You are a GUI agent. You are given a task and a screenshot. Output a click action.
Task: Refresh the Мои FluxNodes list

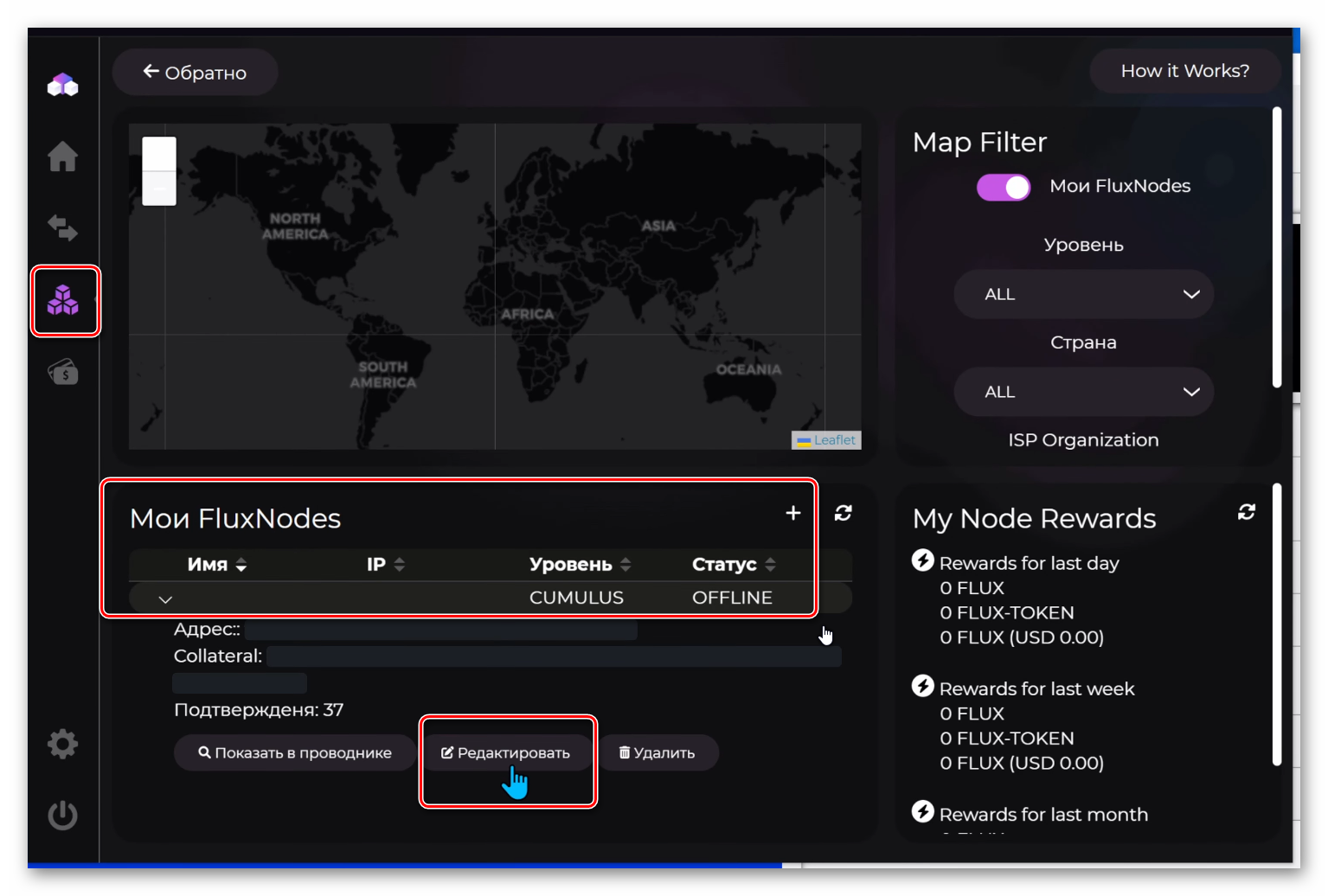843,514
